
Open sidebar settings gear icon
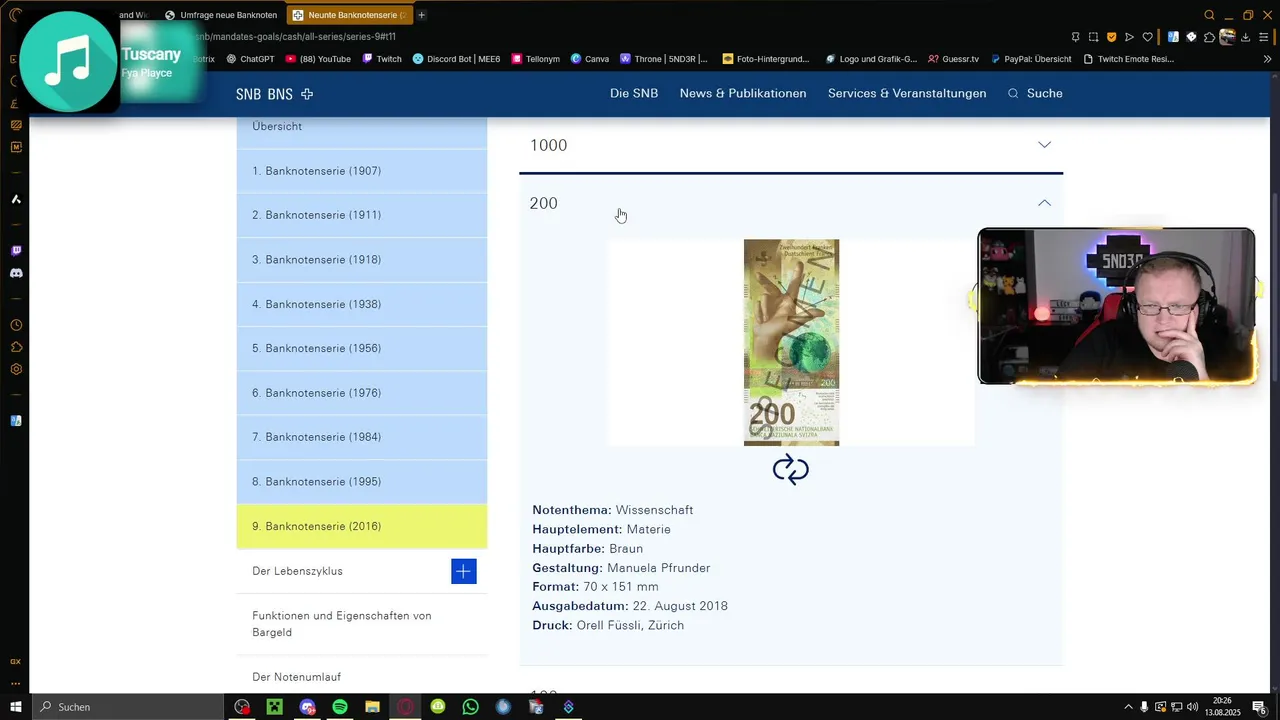point(15,369)
